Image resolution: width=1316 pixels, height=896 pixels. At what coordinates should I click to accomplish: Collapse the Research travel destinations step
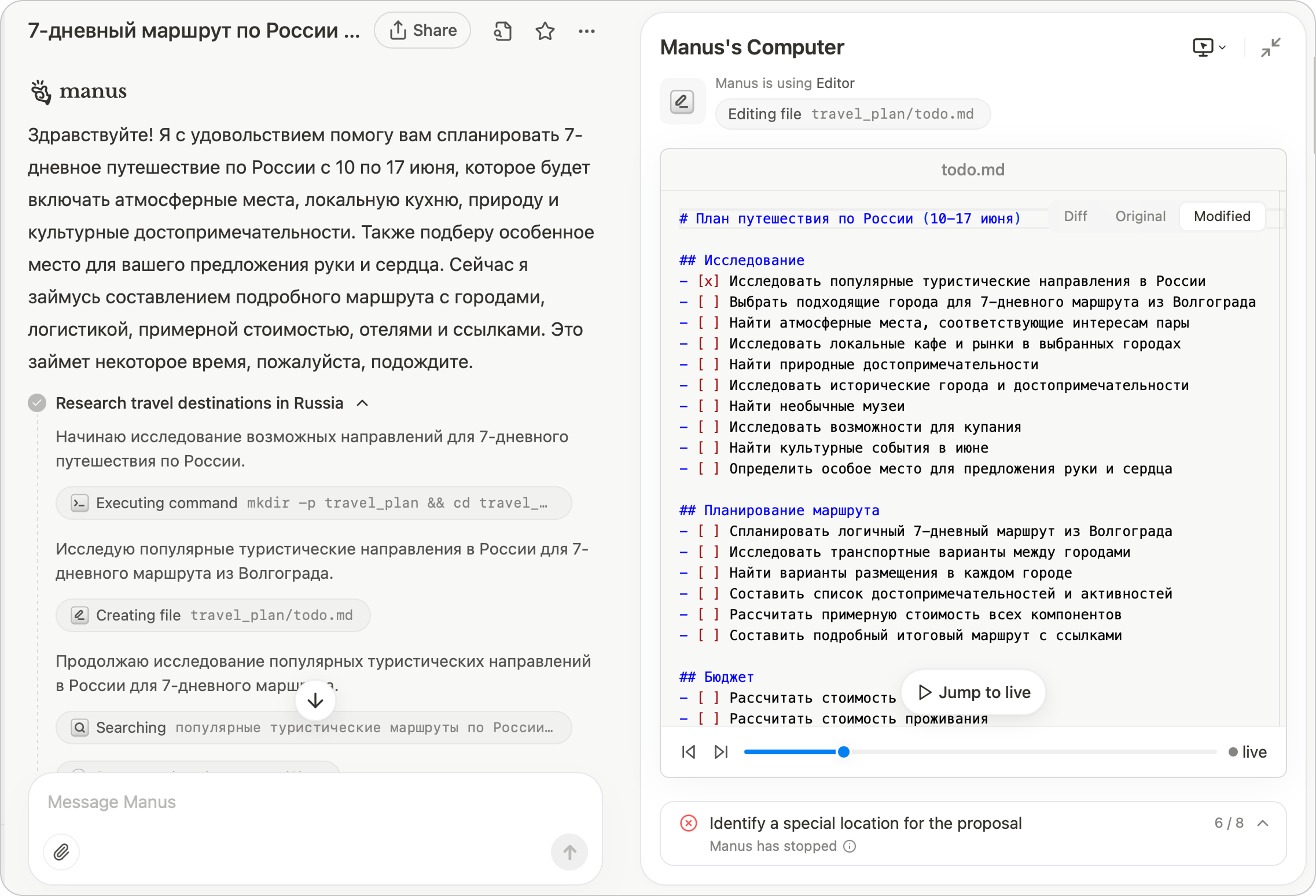(x=363, y=403)
